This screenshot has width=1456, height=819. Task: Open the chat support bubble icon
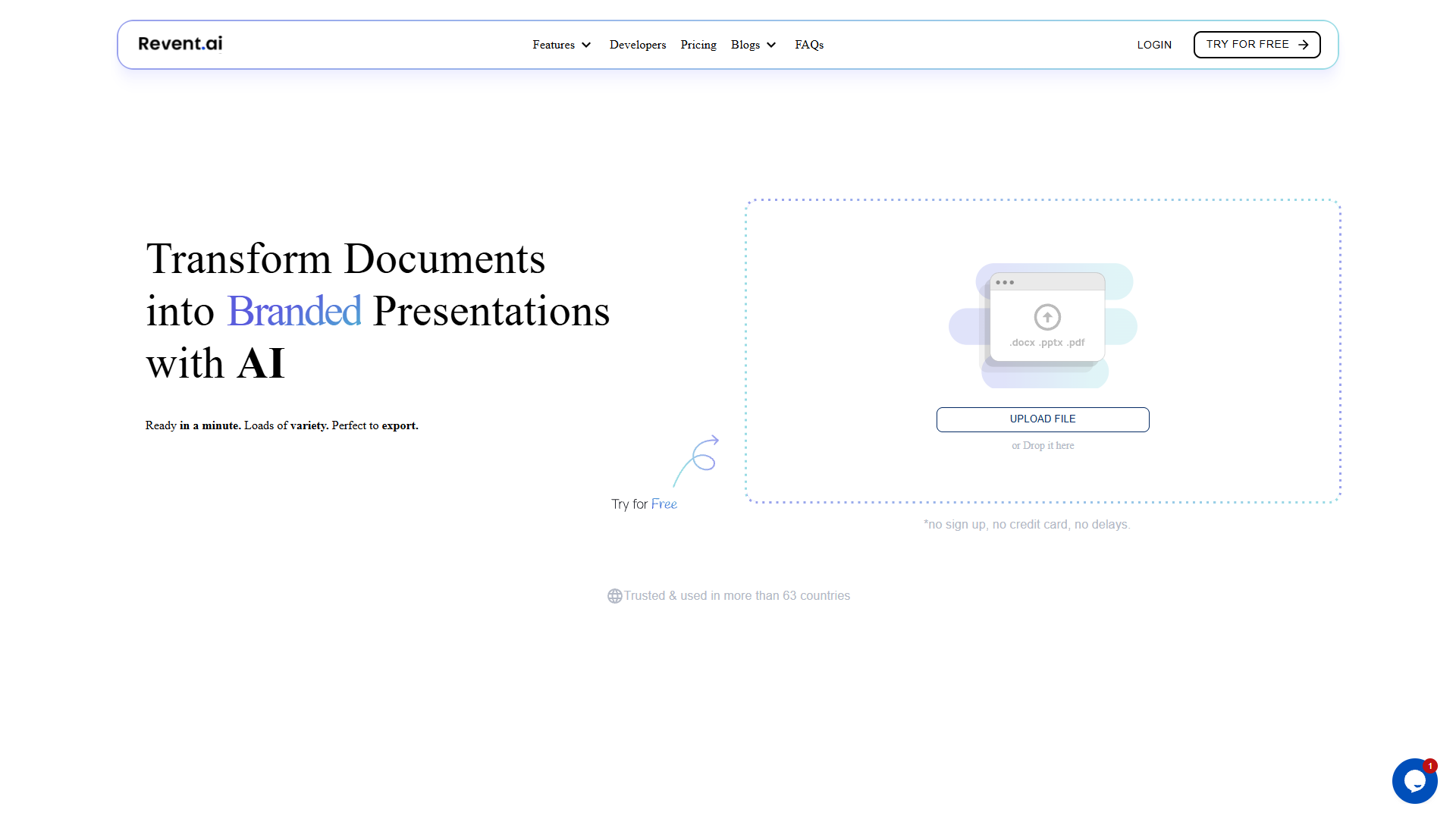[x=1414, y=781]
